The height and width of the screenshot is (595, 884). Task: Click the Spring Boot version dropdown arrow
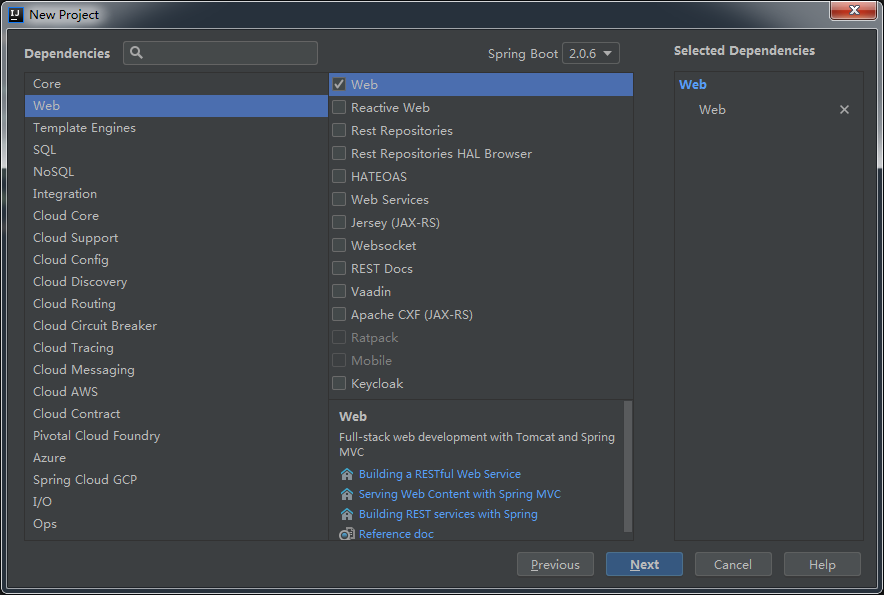[x=607, y=53]
